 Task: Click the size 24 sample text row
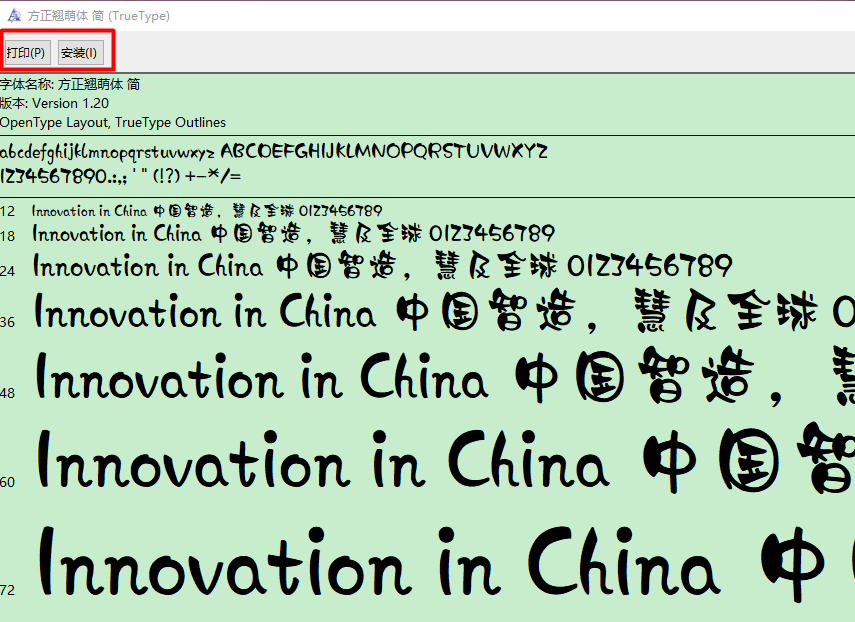(382, 266)
